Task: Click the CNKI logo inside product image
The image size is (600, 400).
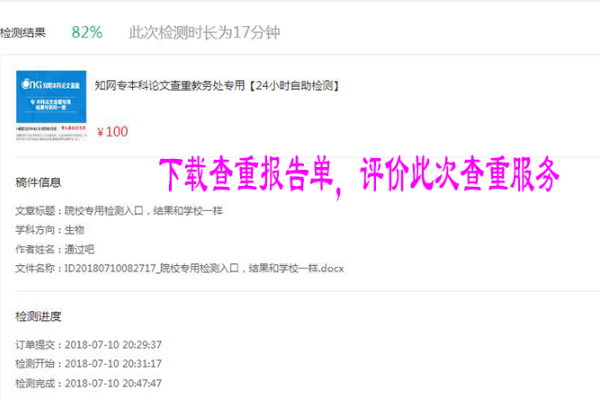Action: (x=31, y=84)
